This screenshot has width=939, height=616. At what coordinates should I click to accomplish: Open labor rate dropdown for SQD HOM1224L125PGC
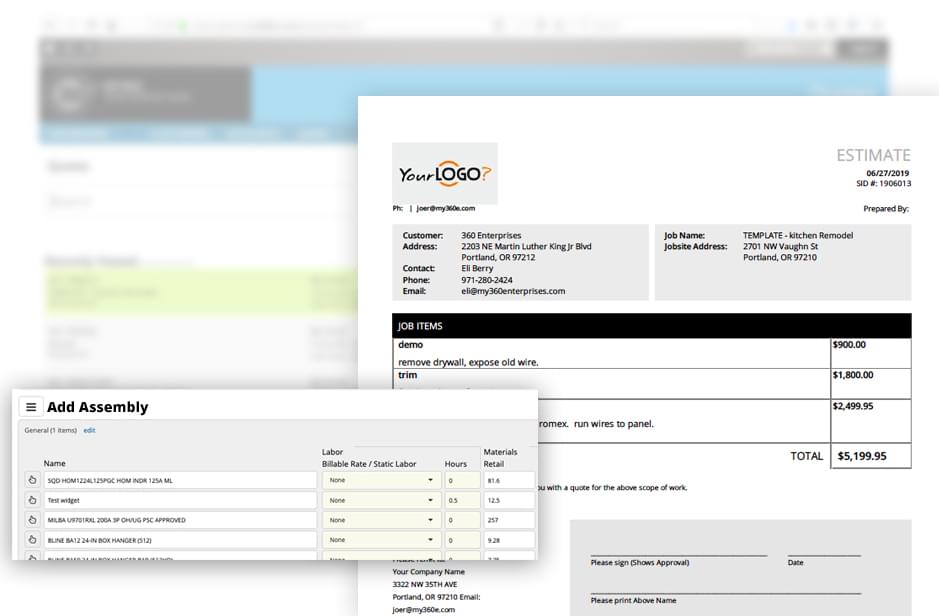click(381, 480)
